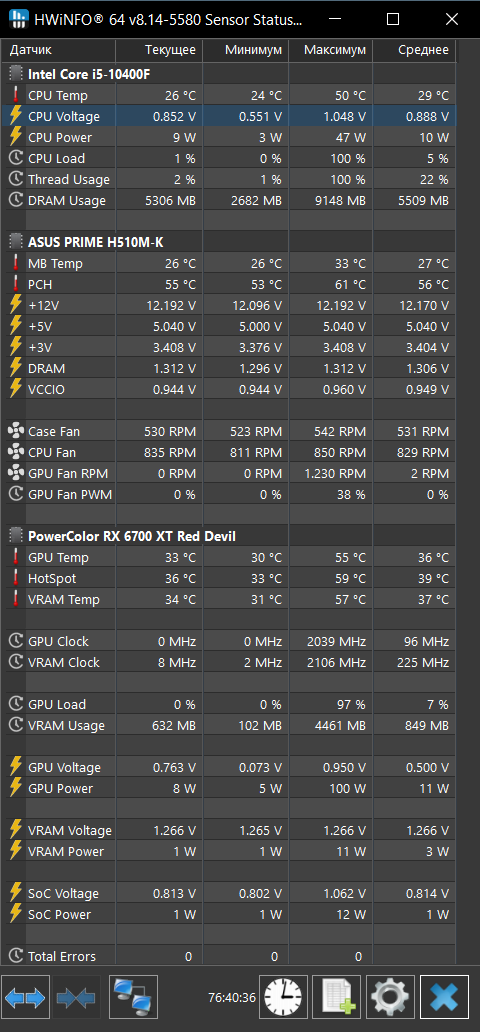480x1032 pixels.
Task: Close the window using title bar X
Action: 451,19
